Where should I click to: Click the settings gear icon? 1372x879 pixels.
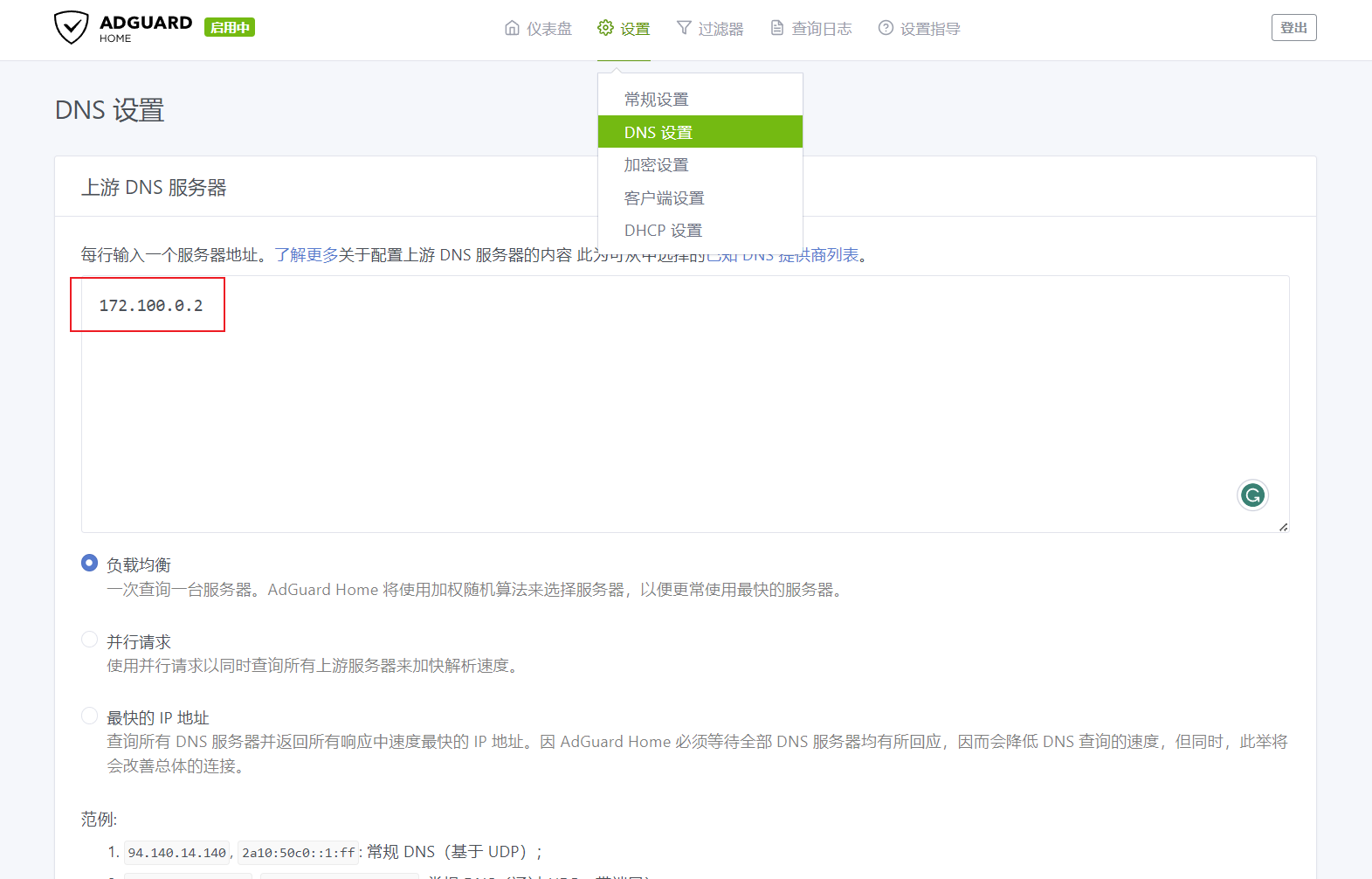click(605, 28)
